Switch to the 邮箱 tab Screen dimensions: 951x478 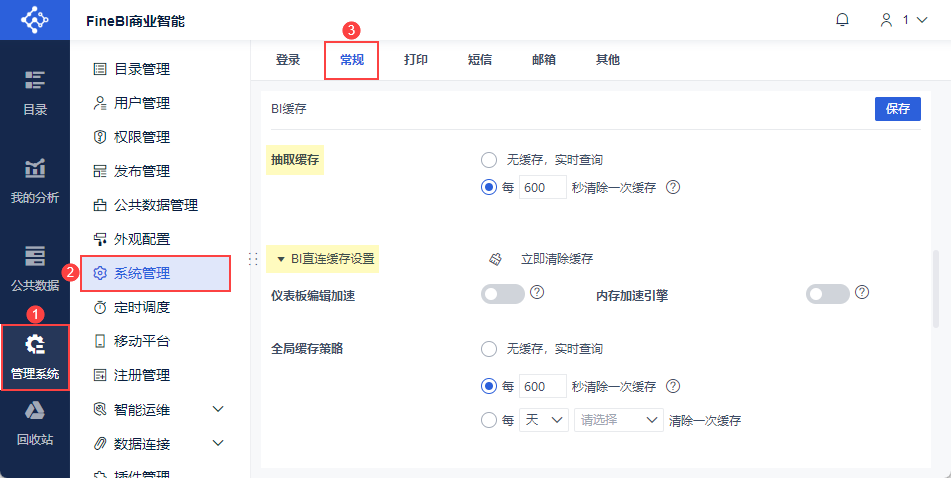544,60
